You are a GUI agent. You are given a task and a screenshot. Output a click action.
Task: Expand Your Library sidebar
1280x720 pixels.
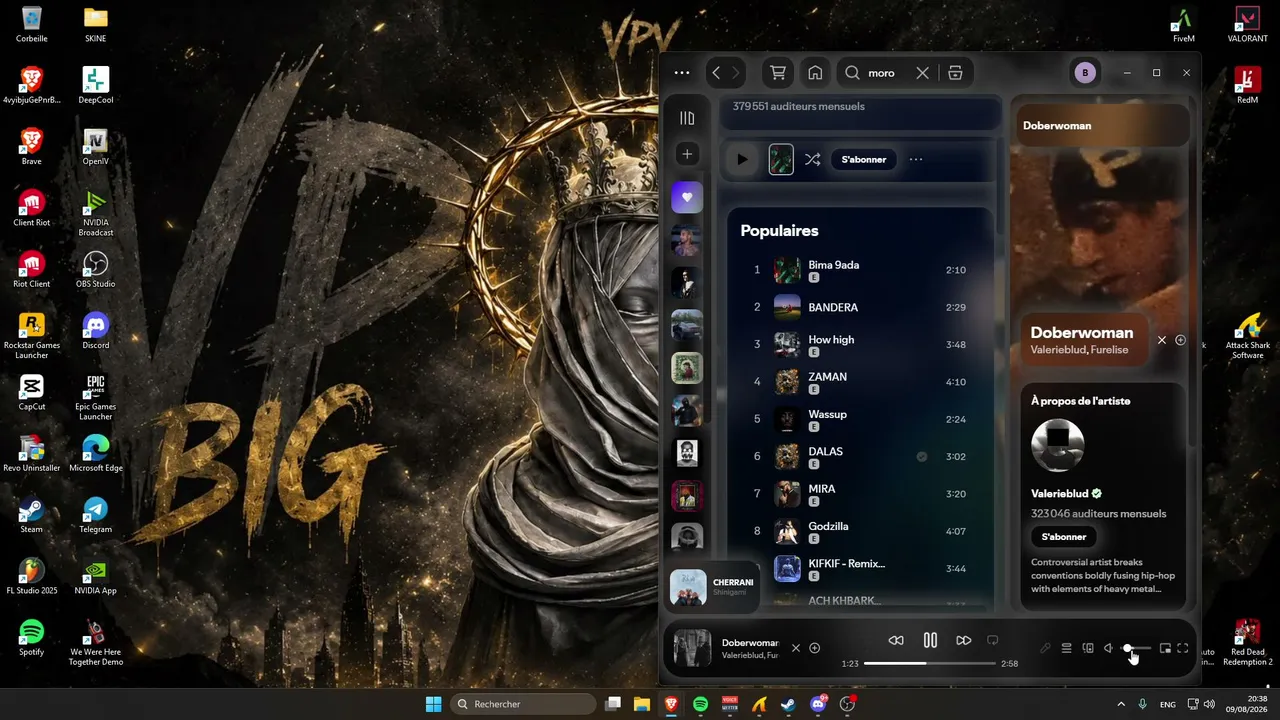coord(687,118)
